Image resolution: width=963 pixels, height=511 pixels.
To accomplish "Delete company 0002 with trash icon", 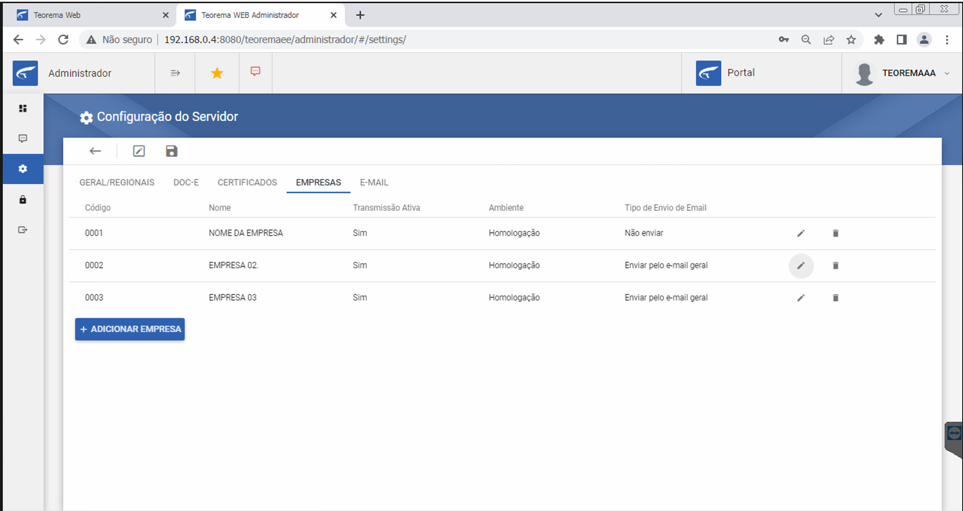I will pyautogui.click(x=835, y=265).
